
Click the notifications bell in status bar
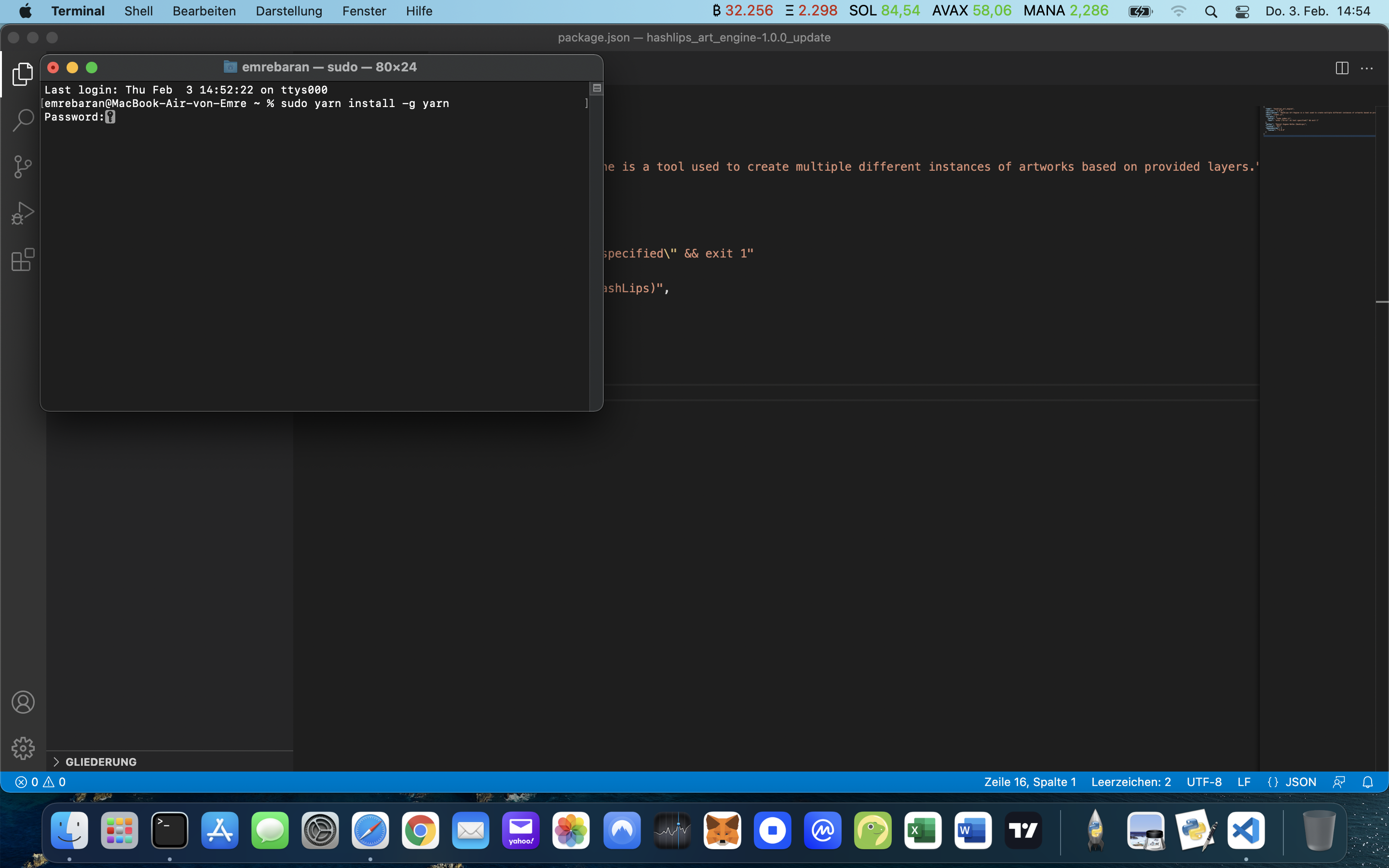[1368, 782]
